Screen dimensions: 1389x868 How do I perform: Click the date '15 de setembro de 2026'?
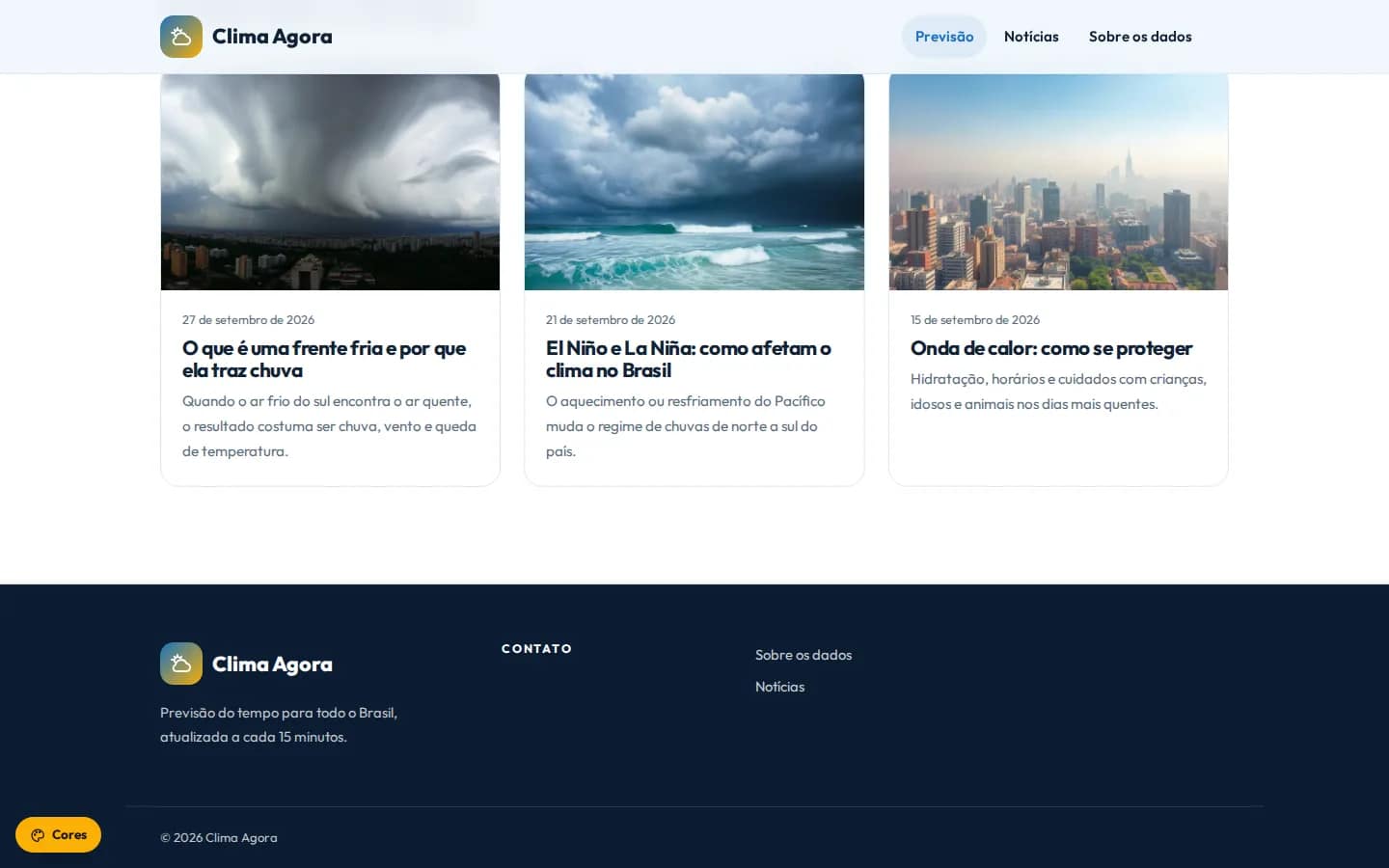pyautogui.click(x=975, y=319)
